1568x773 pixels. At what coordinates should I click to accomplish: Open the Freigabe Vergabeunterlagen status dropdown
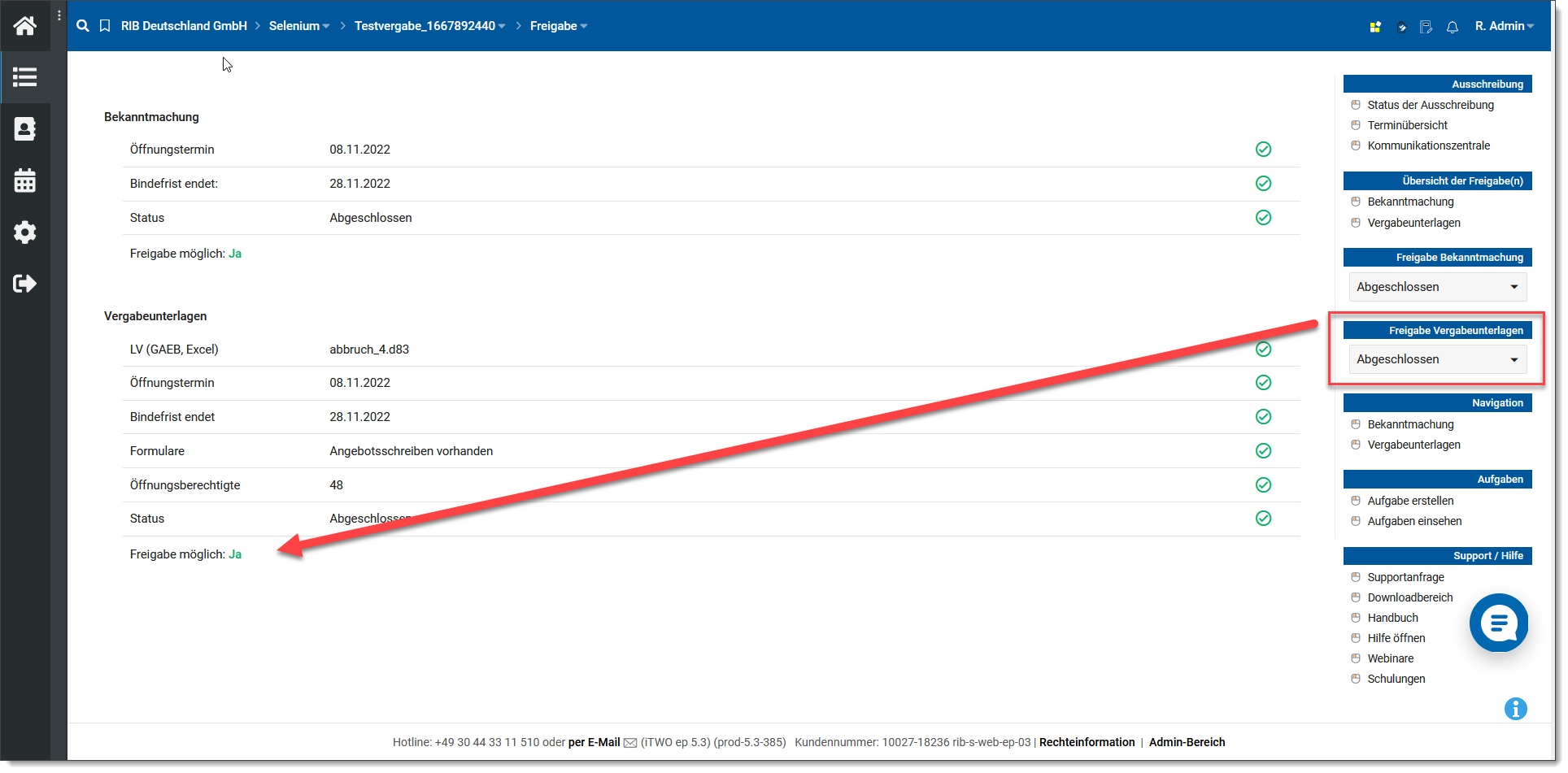[x=1438, y=359]
